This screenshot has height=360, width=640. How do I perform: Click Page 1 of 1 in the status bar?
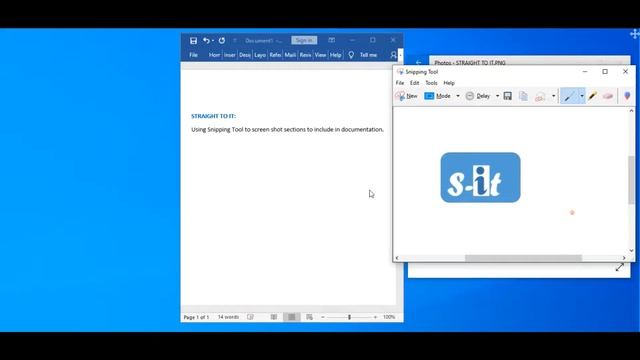pos(196,317)
